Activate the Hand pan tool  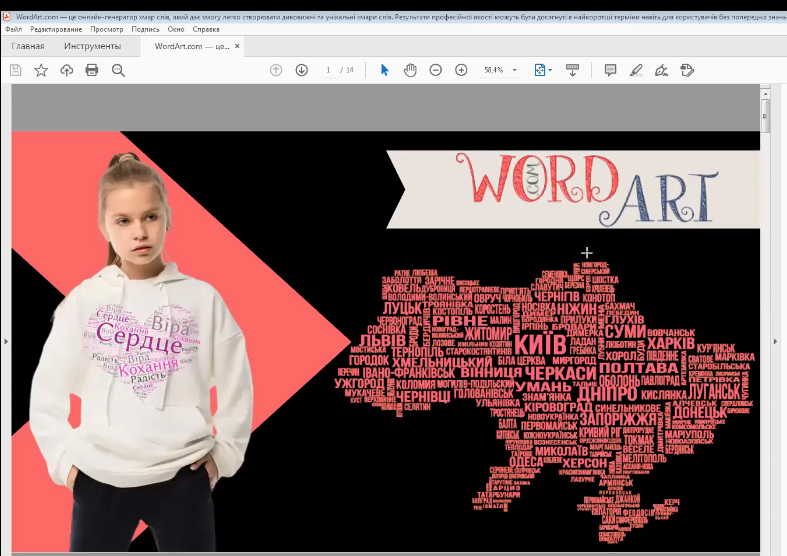click(410, 70)
